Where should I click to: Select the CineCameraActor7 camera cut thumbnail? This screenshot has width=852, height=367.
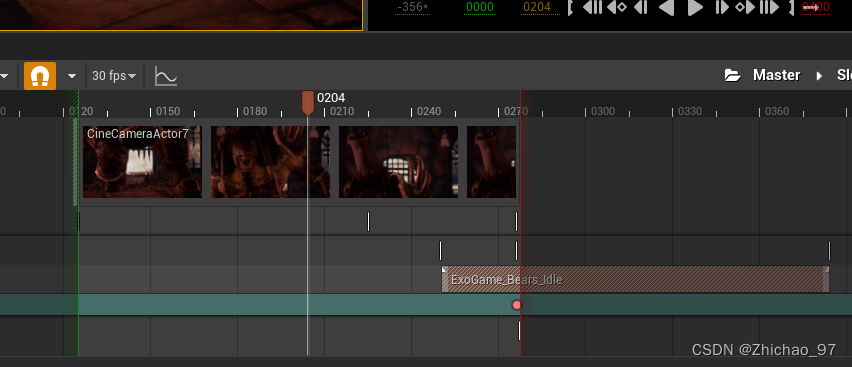tap(142, 162)
